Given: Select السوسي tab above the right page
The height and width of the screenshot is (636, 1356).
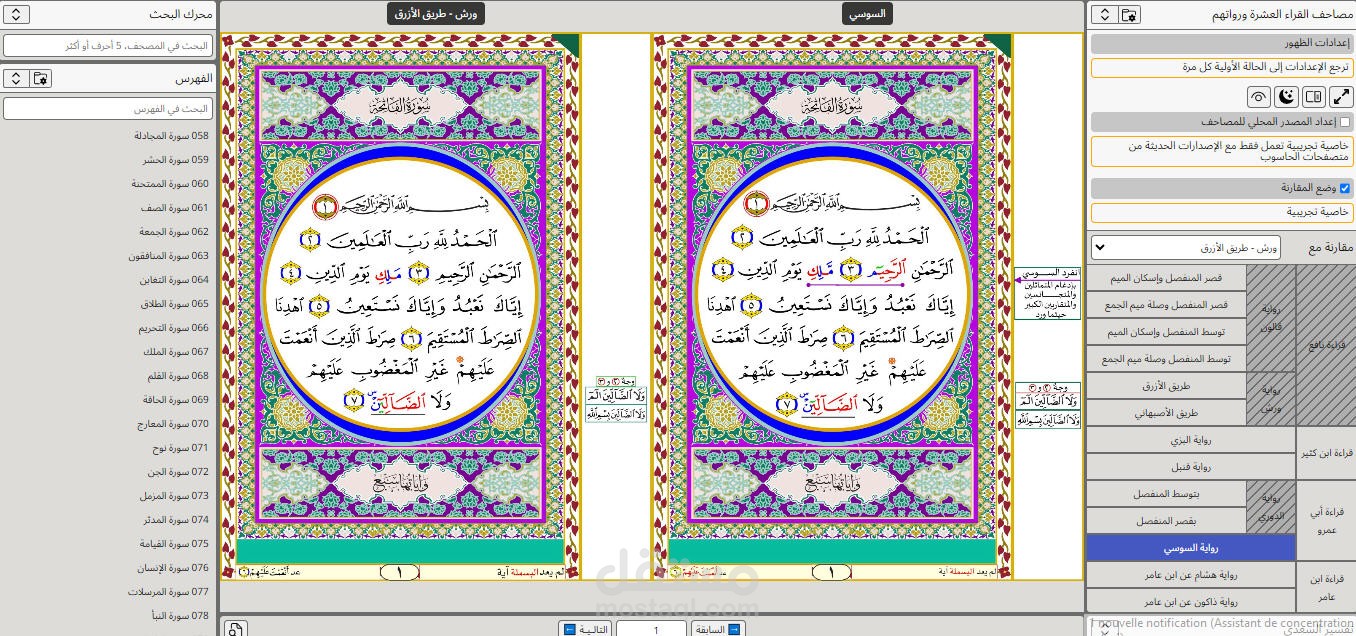Looking at the screenshot, I should pyautogui.click(x=868, y=14).
